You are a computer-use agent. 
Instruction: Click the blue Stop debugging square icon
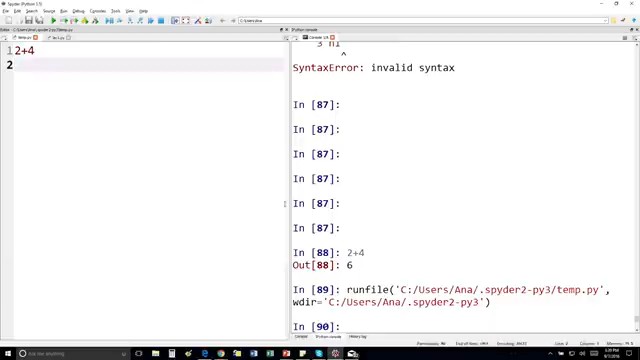tap(161, 20)
